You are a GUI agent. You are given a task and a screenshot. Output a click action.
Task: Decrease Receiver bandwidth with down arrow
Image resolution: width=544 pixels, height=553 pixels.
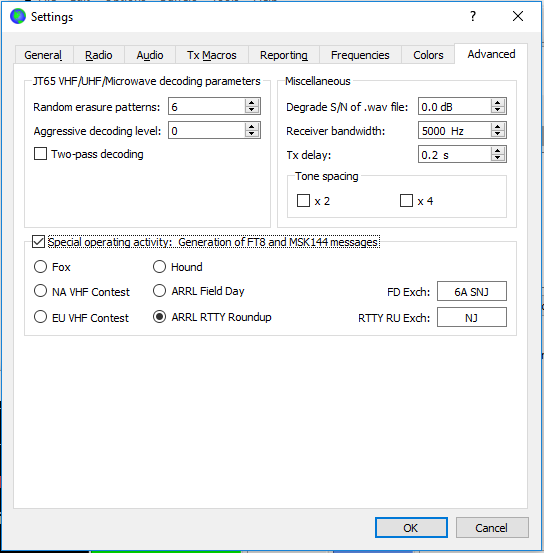click(497, 134)
